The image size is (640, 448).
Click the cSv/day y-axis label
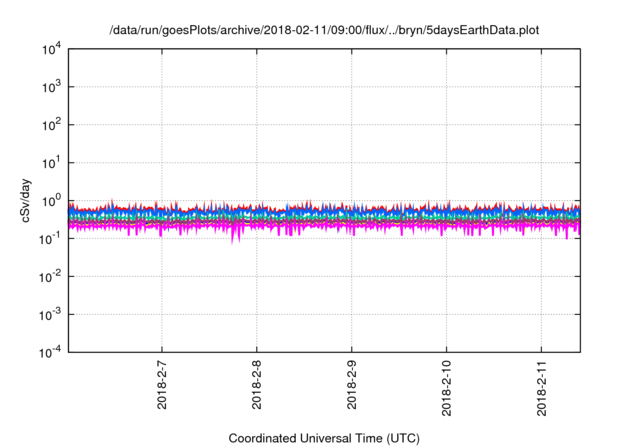pos(25,200)
